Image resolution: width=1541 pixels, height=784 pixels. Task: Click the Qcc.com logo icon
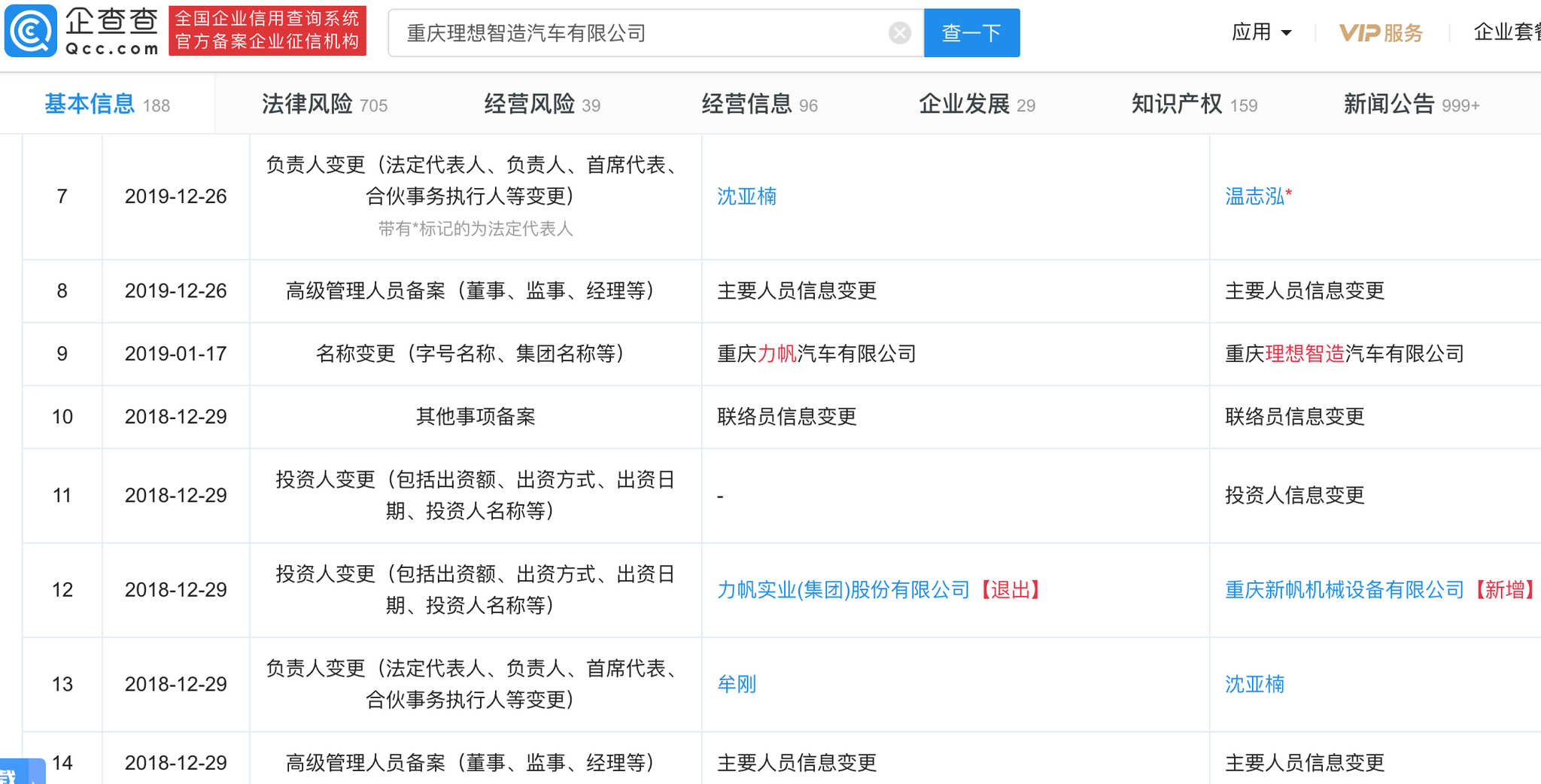tap(31, 32)
